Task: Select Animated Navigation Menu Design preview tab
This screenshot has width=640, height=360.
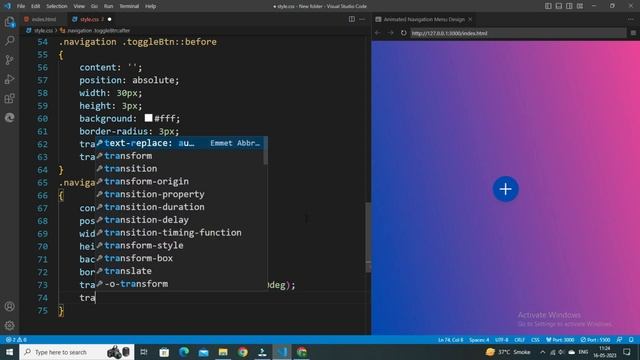Action: pos(424,19)
